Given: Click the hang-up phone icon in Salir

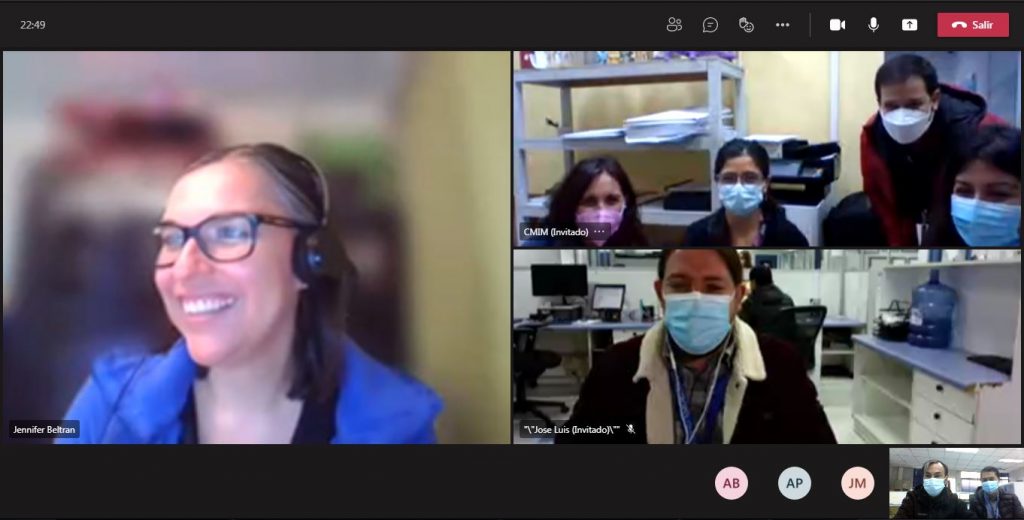Looking at the screenshot, I should coord(958,25).
